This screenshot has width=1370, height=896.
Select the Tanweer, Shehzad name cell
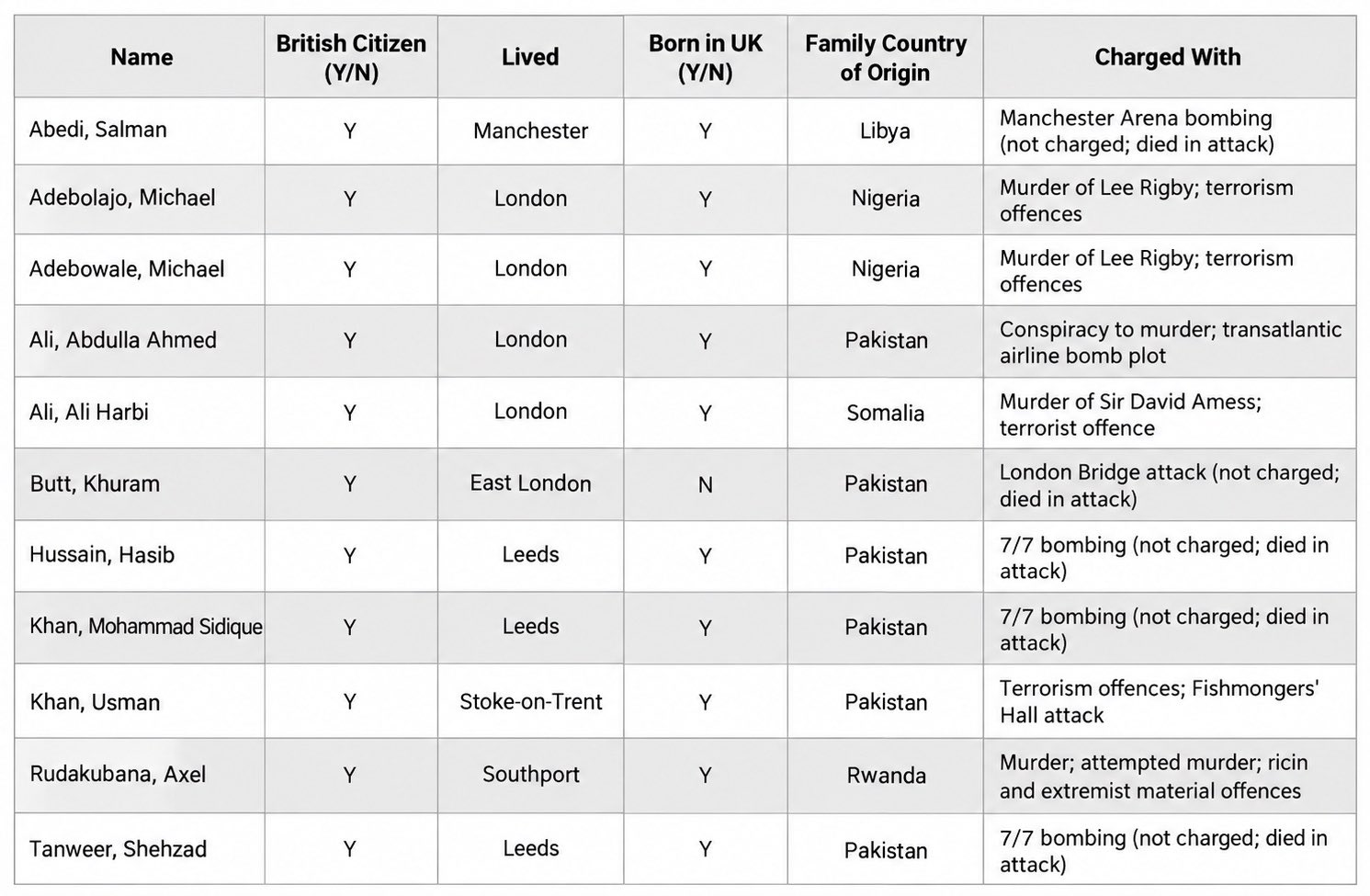point(141,849)
